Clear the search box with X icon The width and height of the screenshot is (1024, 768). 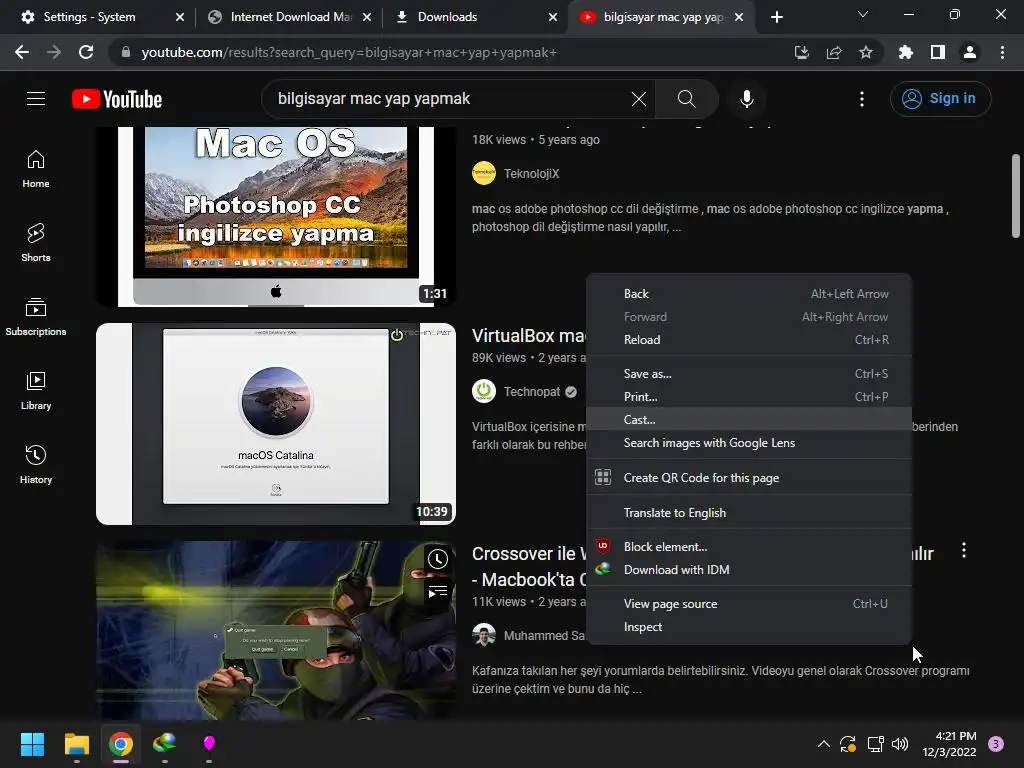click(x=639, y=99)
